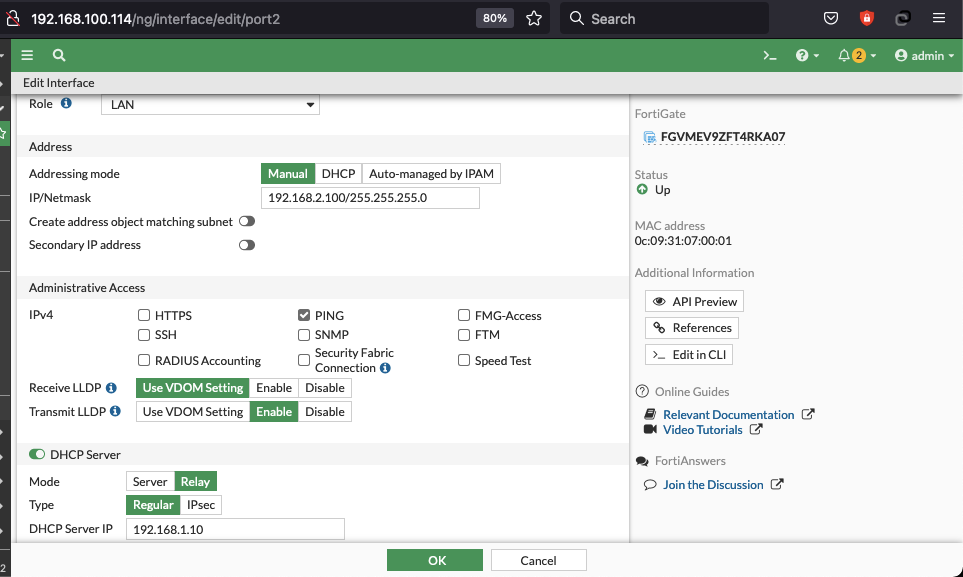Check the SNMP checkbox
Screen dimensions: 963x577
tap(303, 335)
